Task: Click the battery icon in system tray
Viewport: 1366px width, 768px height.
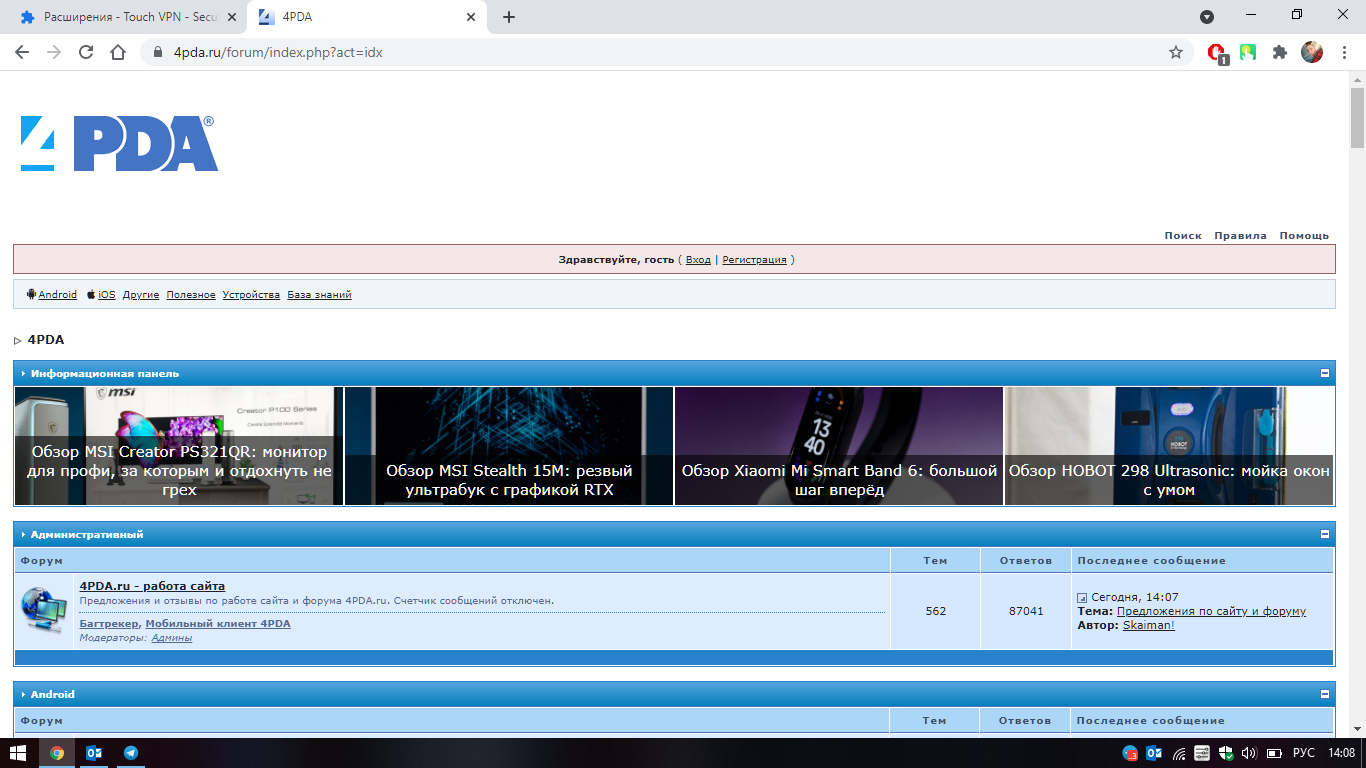Action: (1274, 753)
